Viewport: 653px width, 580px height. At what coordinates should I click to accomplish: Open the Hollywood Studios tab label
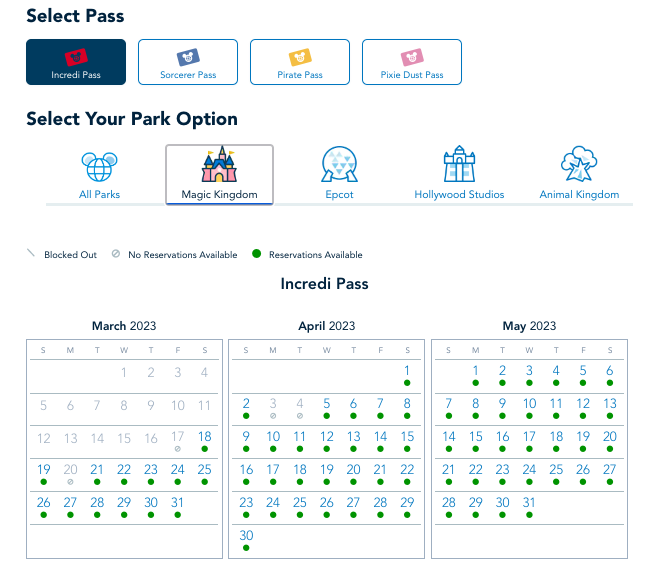coord(459,194)
